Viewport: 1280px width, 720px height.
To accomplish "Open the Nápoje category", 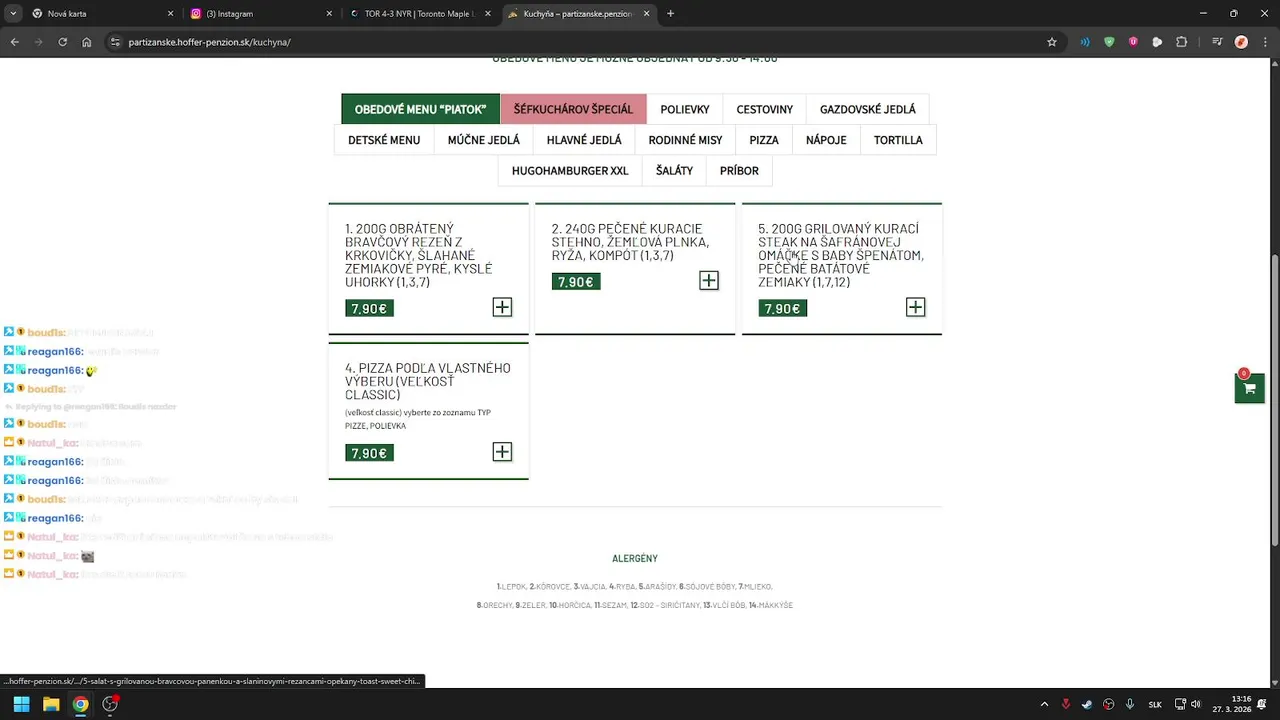I will click(826, 140).
